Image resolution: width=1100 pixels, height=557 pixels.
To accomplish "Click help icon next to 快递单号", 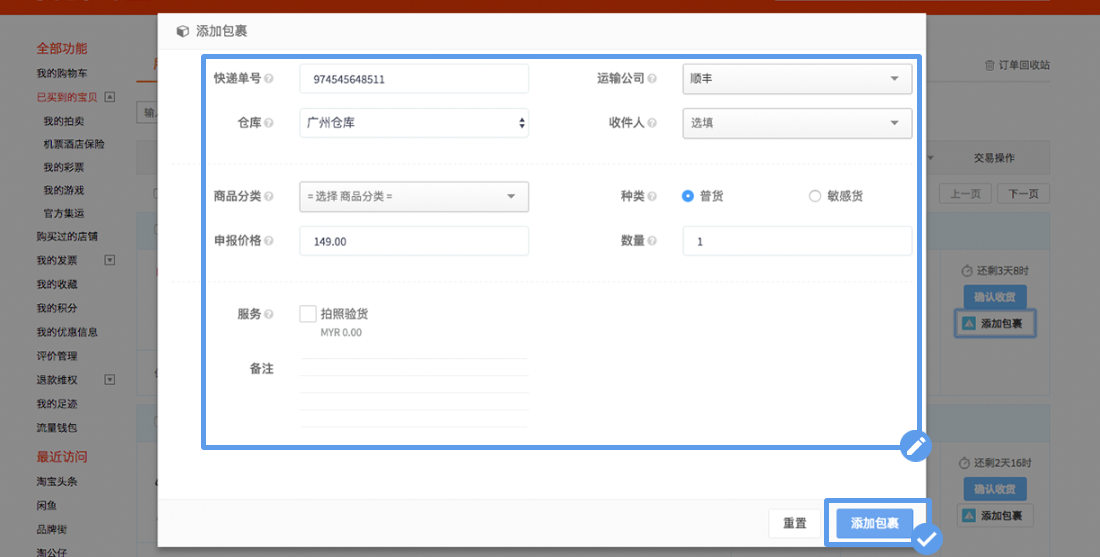I will [268, 79].
